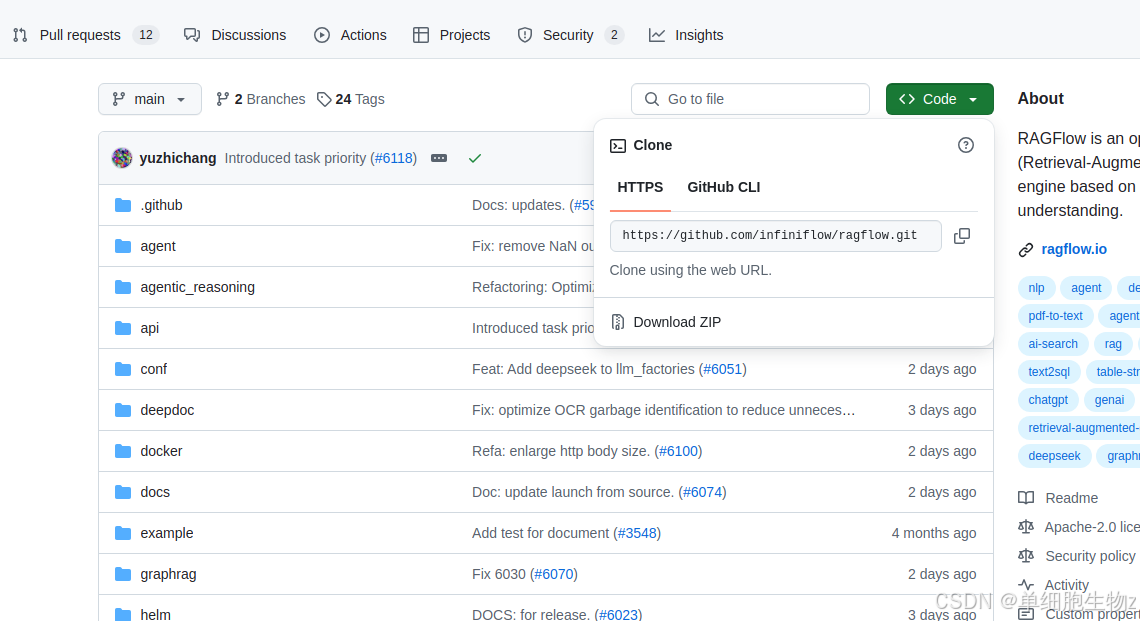Open the Insights tab
1140x621 pixels.
pos(686,35)
